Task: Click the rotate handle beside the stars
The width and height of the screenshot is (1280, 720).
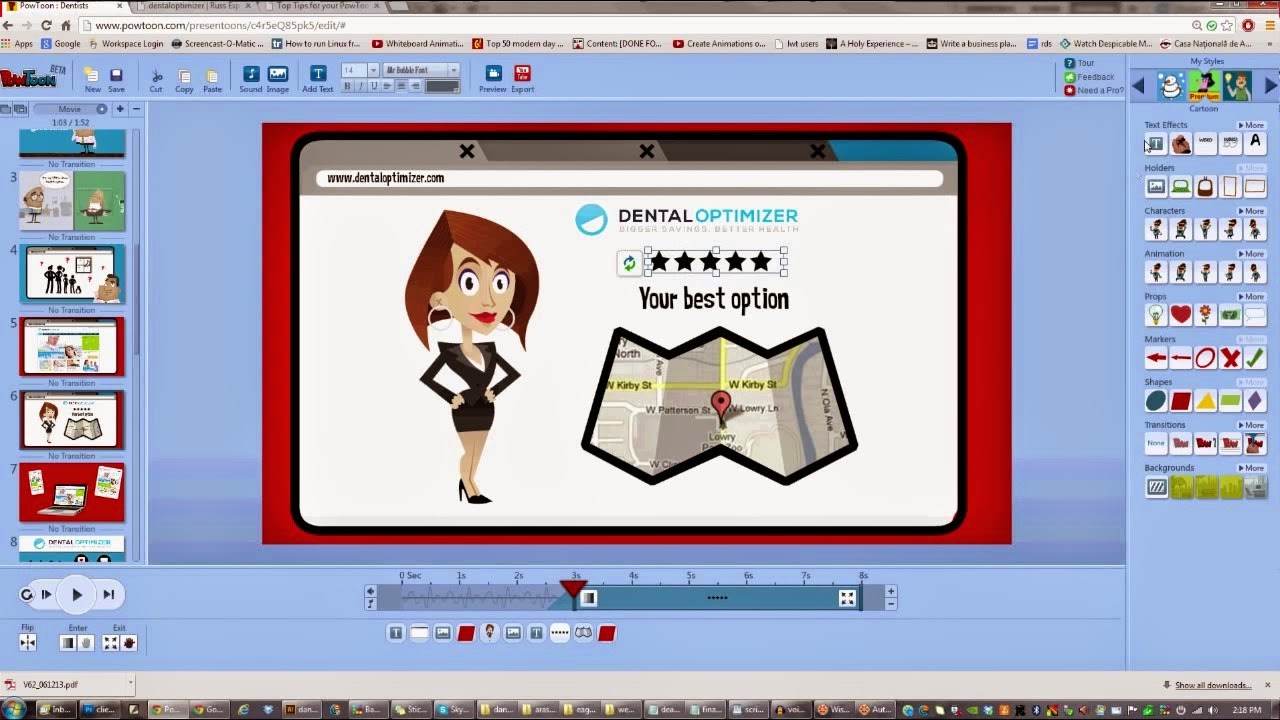Action: click(x=629, y=263)
